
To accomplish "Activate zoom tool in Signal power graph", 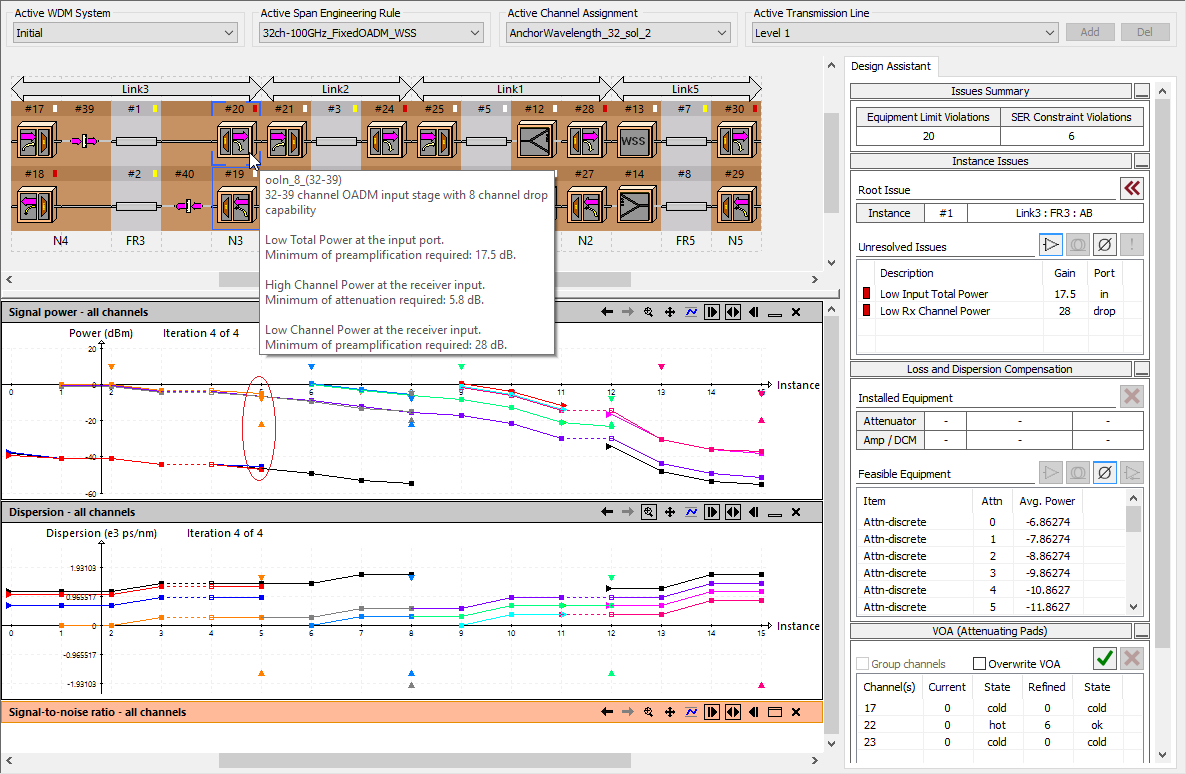I will click(648, 312).
